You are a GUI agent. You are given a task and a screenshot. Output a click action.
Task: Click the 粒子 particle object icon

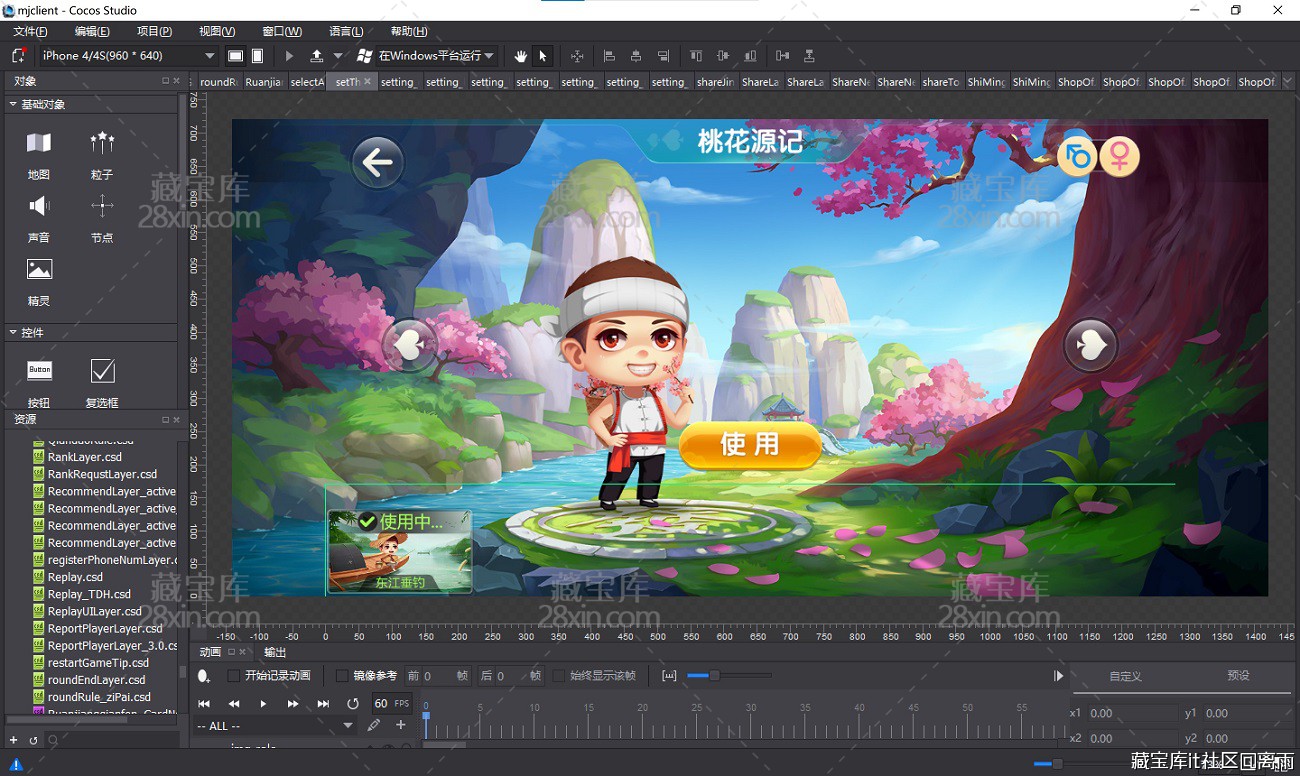[102, 143]
